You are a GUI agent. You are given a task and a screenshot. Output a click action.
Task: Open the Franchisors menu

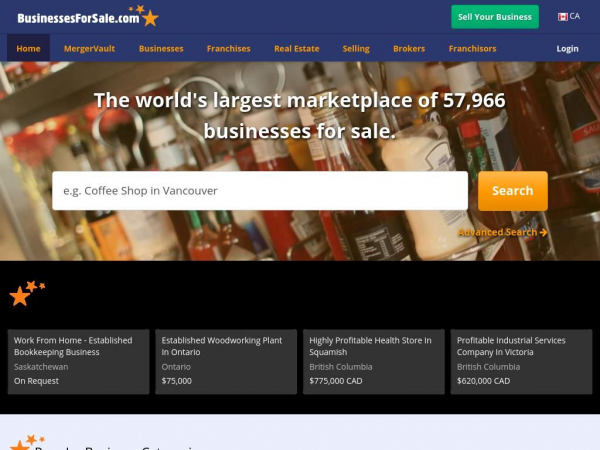tap(472, 49)
